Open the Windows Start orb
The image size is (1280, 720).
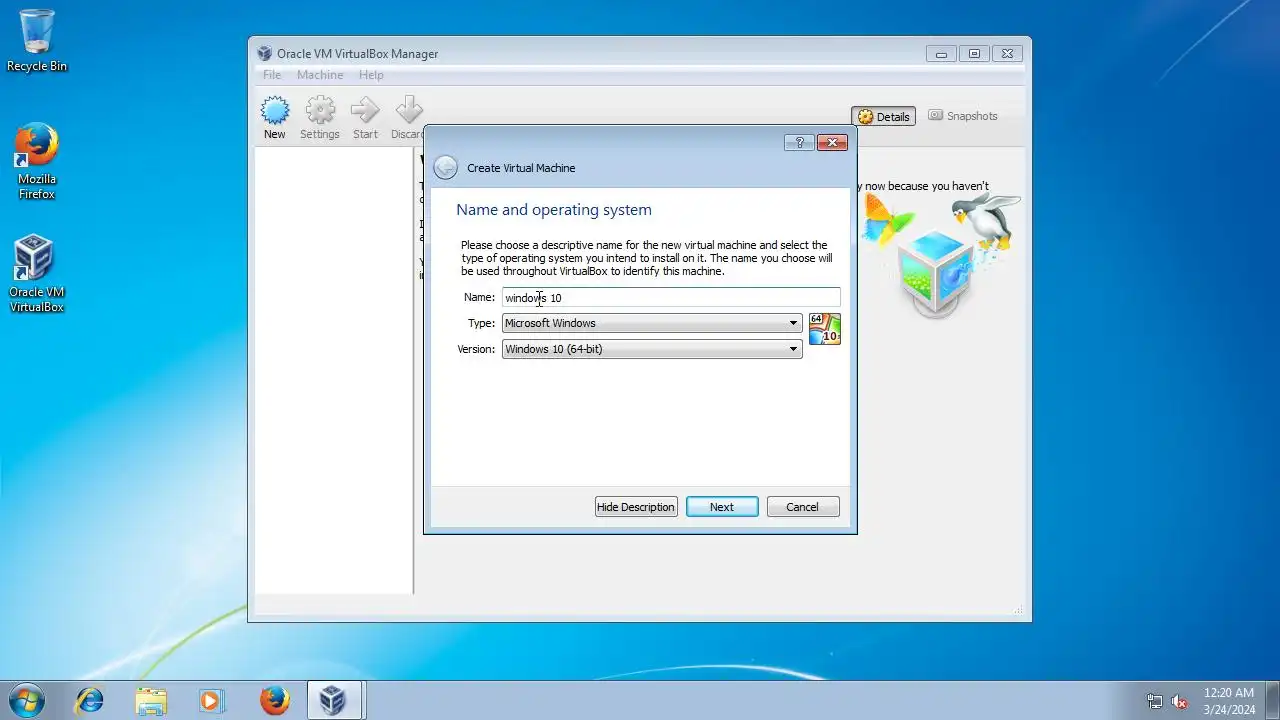[26, 700]
